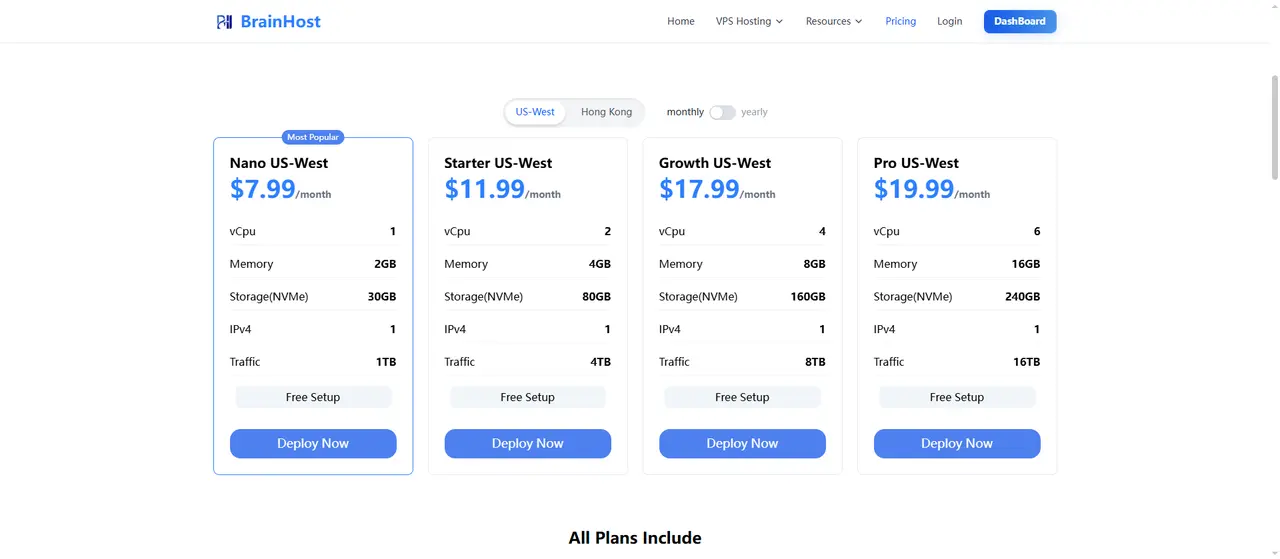Deploy the Pro US-West plan
Image resolution: width=1280 pixels, height=559 pixels.
tap(957, 444)
